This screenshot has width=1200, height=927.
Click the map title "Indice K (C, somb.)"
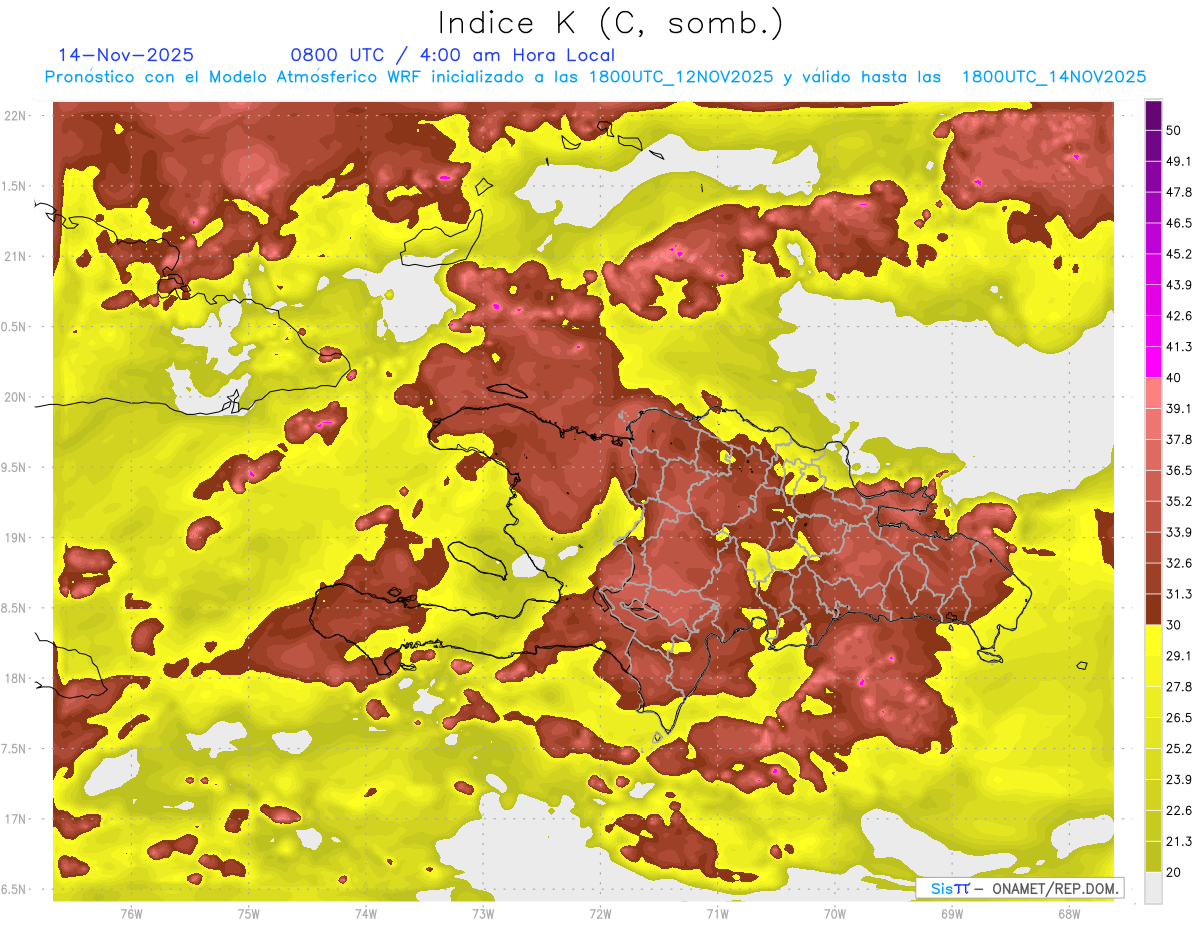(611, 23)
